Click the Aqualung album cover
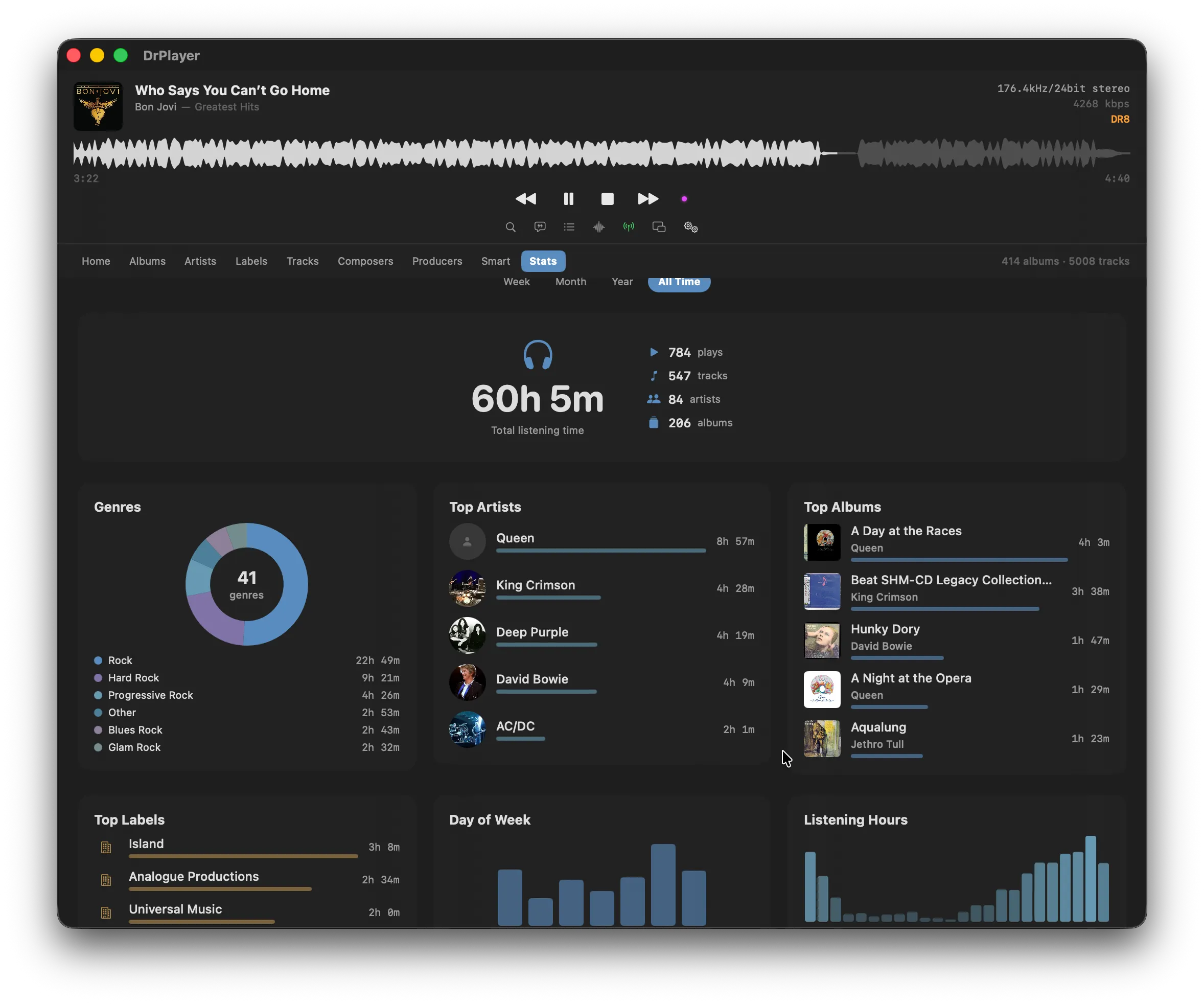This screenshot has width=1204, height=1004. tap(822, 739)
